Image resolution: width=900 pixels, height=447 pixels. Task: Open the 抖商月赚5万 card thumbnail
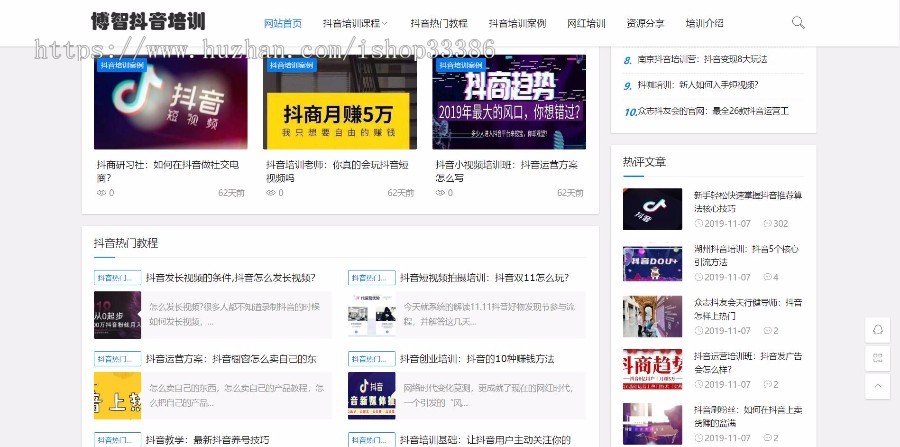(x=340, y=102)
